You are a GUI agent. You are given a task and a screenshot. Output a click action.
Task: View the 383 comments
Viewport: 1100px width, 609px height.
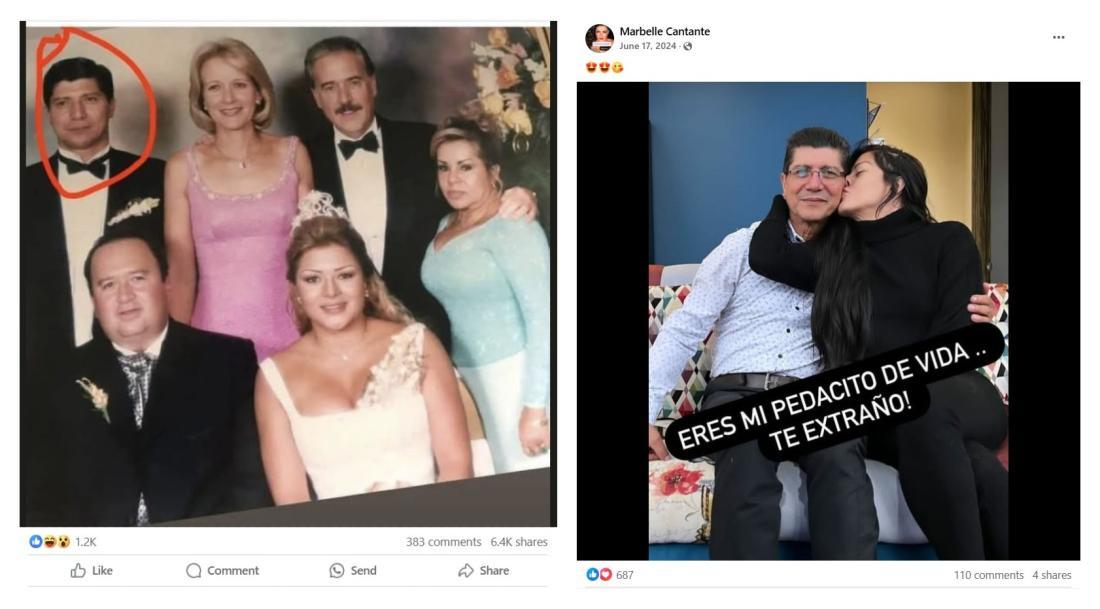click(x=443, y=542)
